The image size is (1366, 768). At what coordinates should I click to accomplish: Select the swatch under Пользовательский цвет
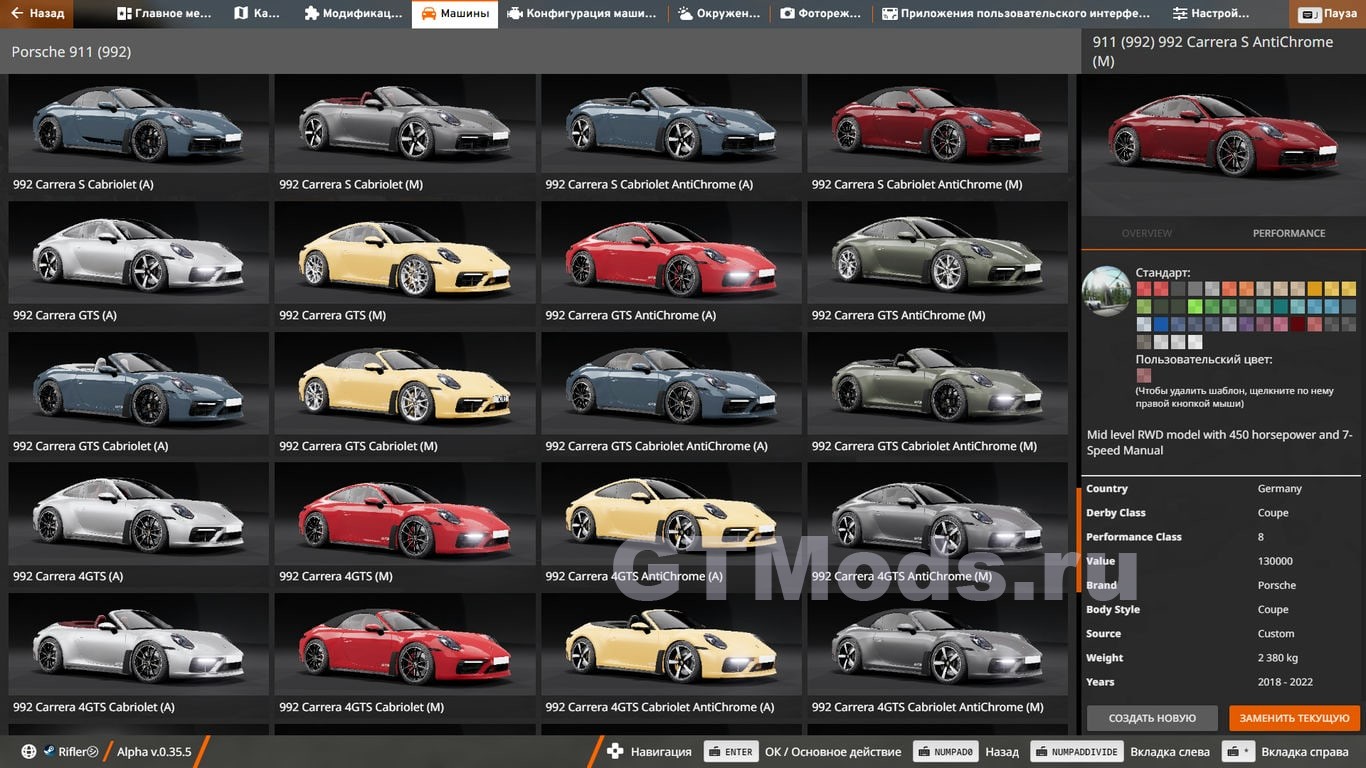point(1144,375)
